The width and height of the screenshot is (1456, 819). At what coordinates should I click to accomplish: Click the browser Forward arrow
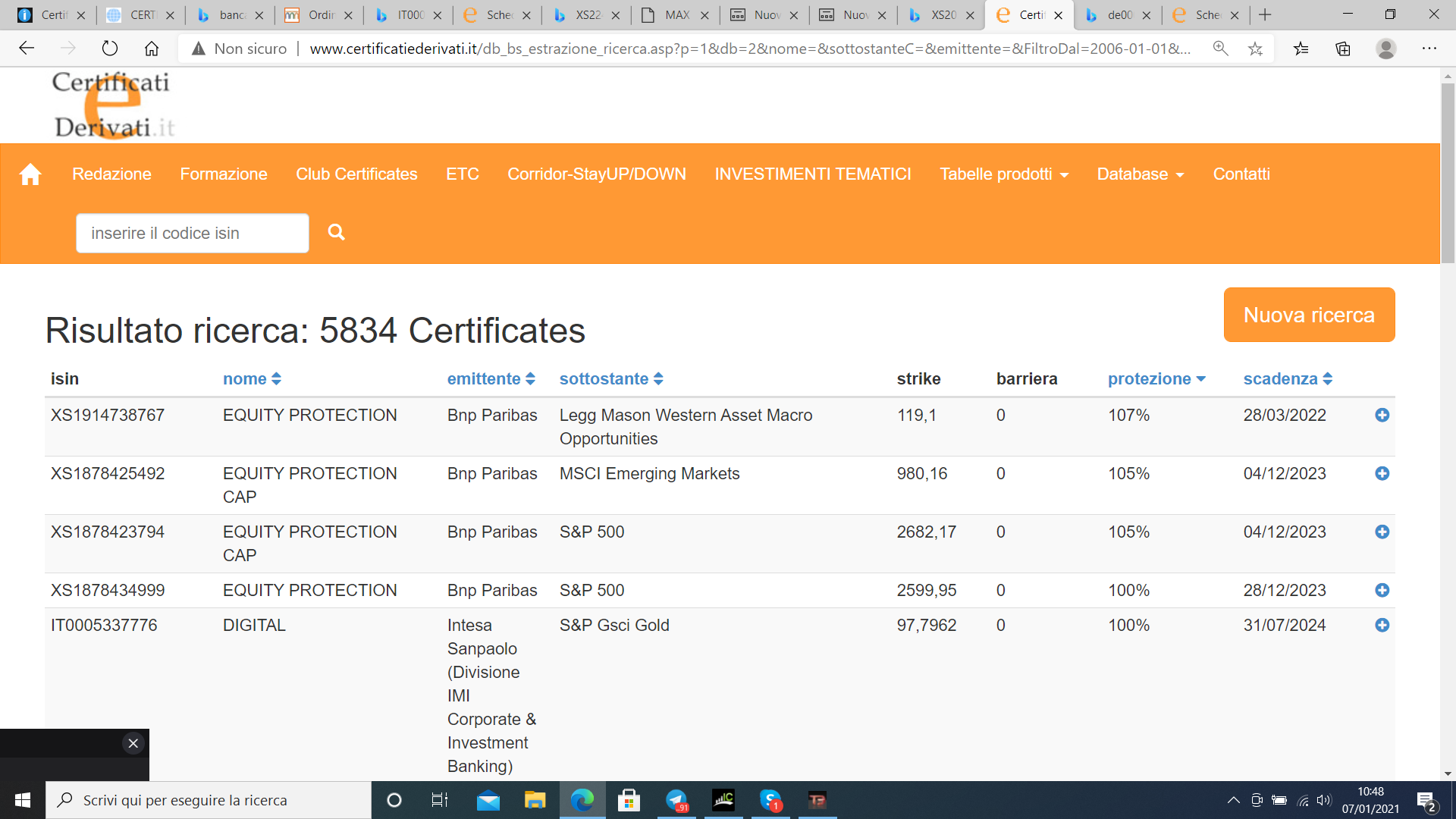pos(68,49)
